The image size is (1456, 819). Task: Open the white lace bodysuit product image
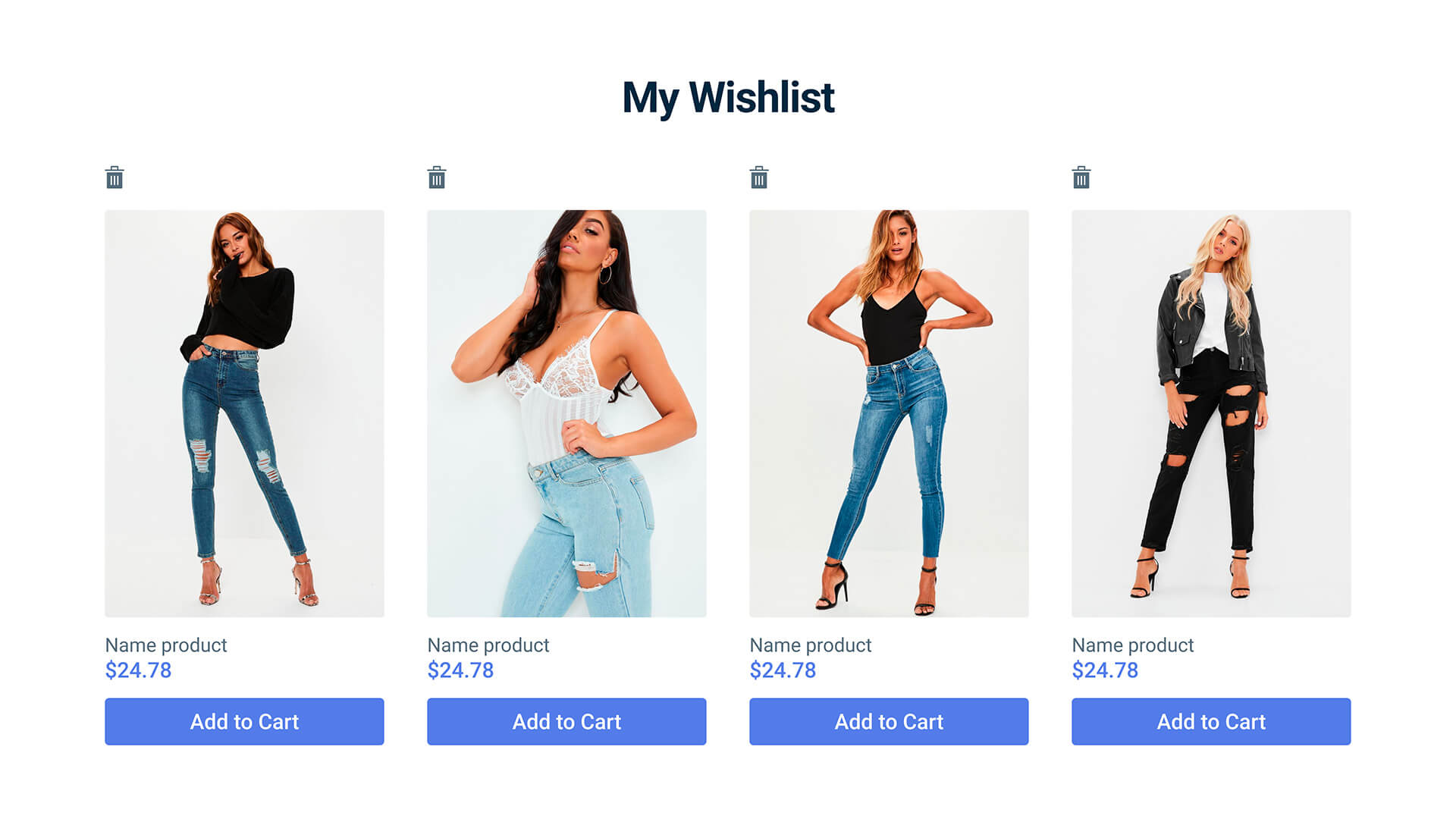(x=566, y=413)
